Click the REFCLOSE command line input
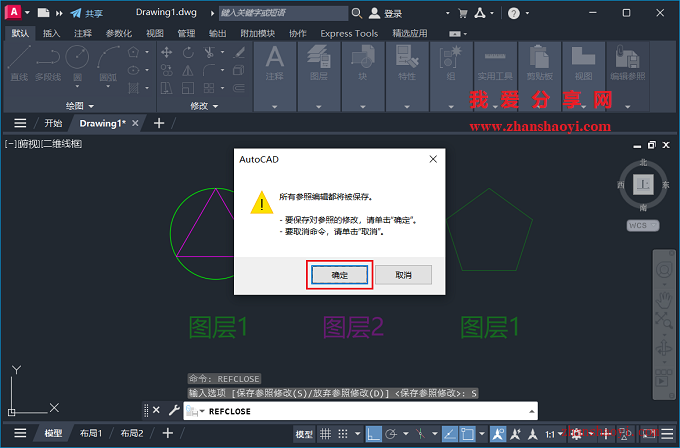The image size is (680, 448). pyautogui.click(x=360, y=411)
